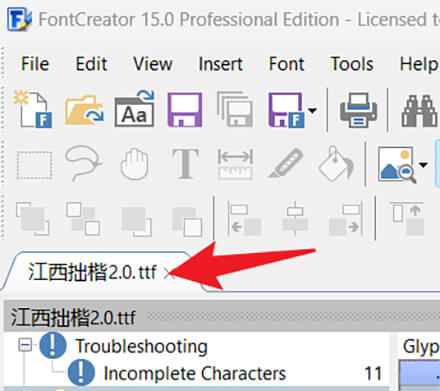Select the text T tool
Screen dimensions: 440x391
coord(185,164)
